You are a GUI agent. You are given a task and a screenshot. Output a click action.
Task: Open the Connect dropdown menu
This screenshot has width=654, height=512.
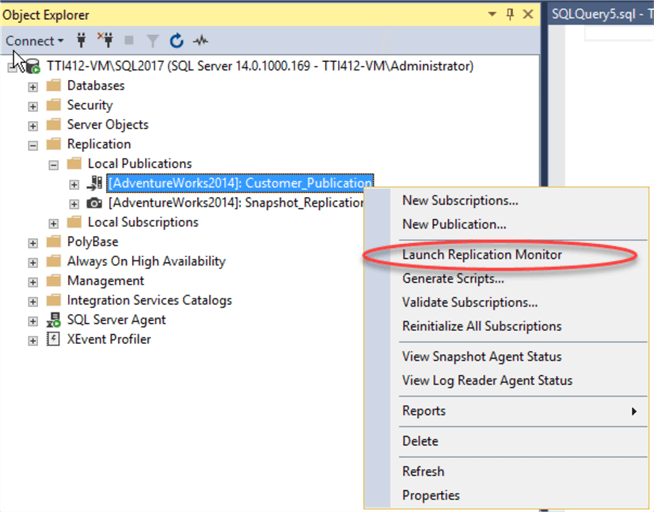35,41
